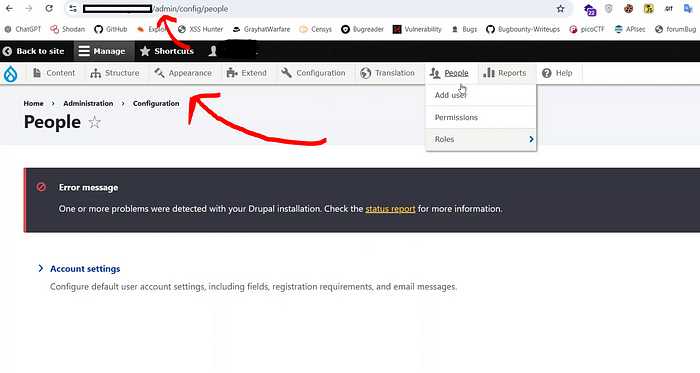Viewport: 700px width, 373px height.
Task: Click the cookie extension icon
Action: (x=629, y=8)
